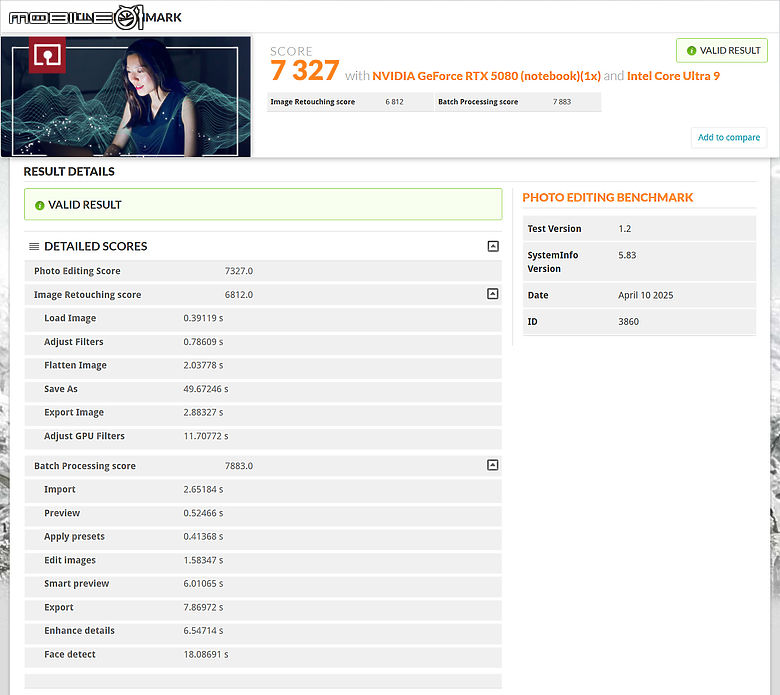Open the NVIDIA GeForce RTX 5080 (notebook) link

487,76
